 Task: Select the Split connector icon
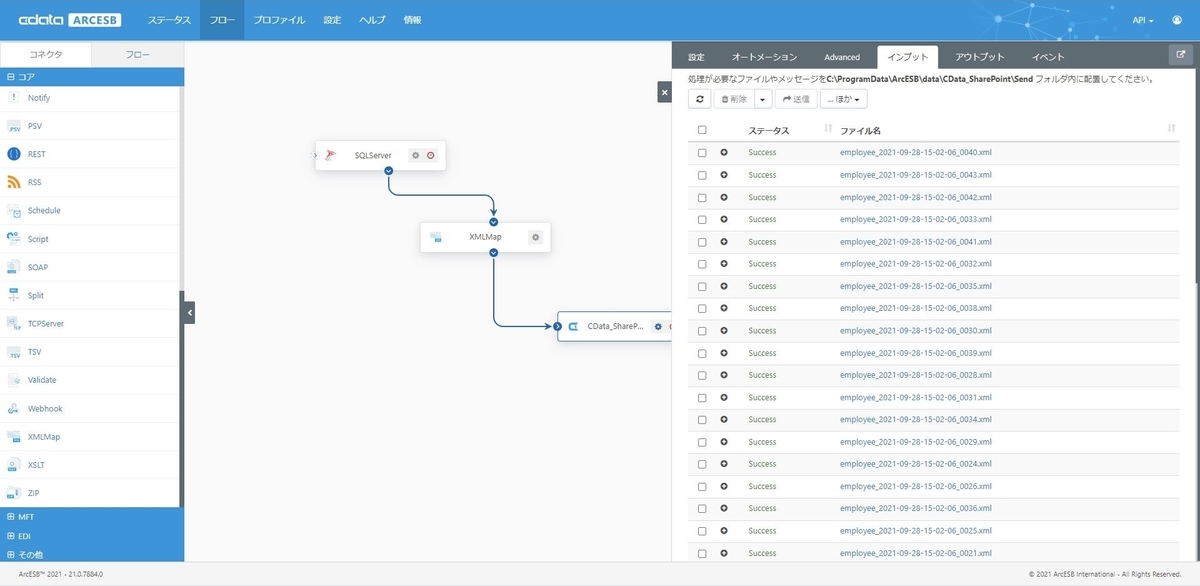(14, 295)
